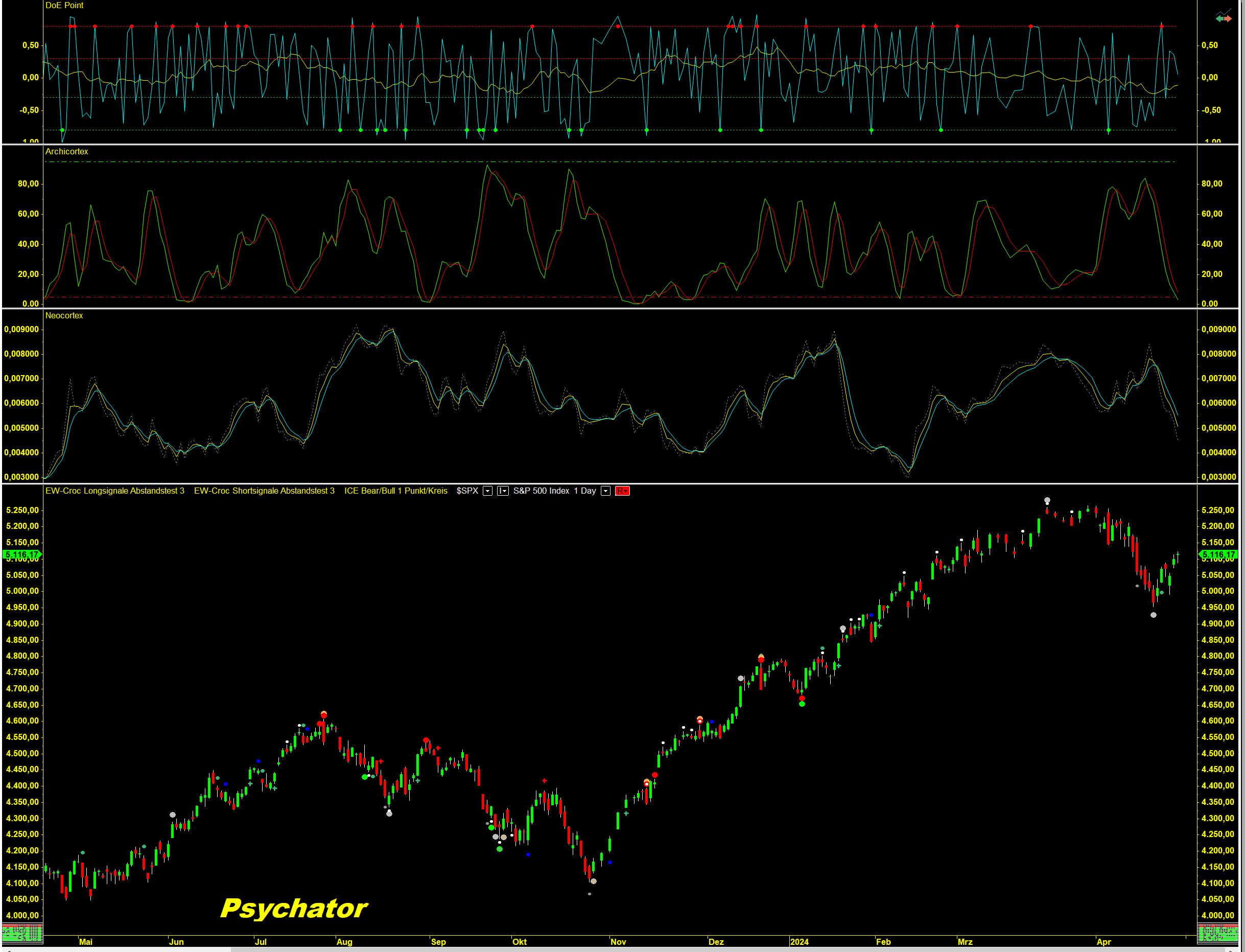Click the orange right scroll arrow icon
This screenshot has height=952, width=1245.
point(1228,19)
